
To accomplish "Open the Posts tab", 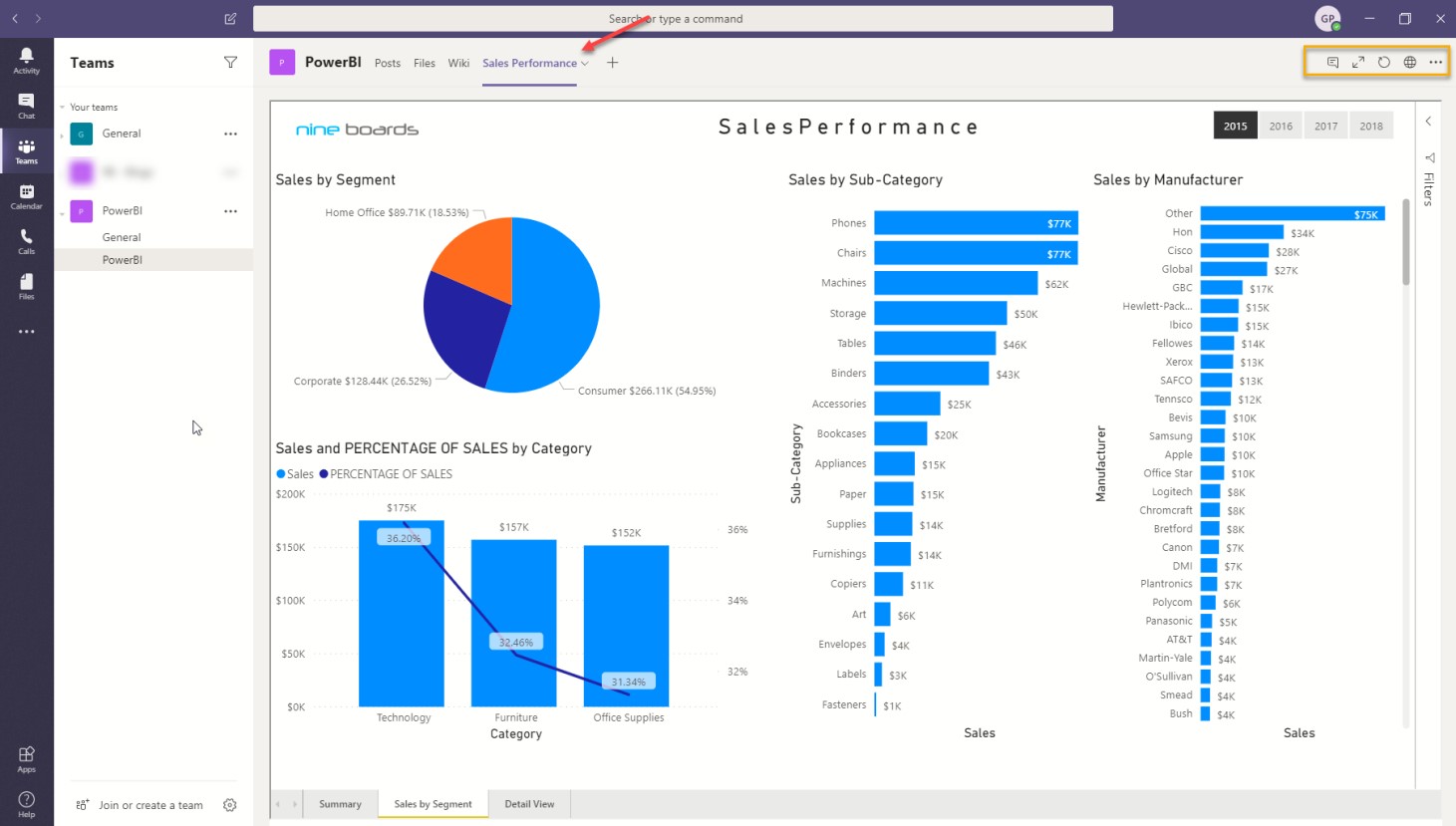I will pyautogui.click(x=388, y=63).
